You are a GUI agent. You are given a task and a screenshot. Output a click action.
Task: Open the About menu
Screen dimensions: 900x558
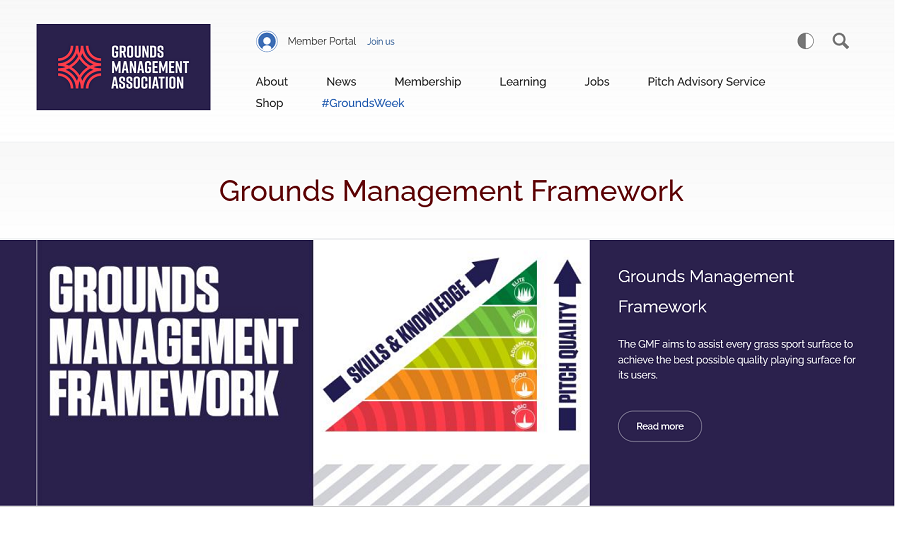click(271, 82)
